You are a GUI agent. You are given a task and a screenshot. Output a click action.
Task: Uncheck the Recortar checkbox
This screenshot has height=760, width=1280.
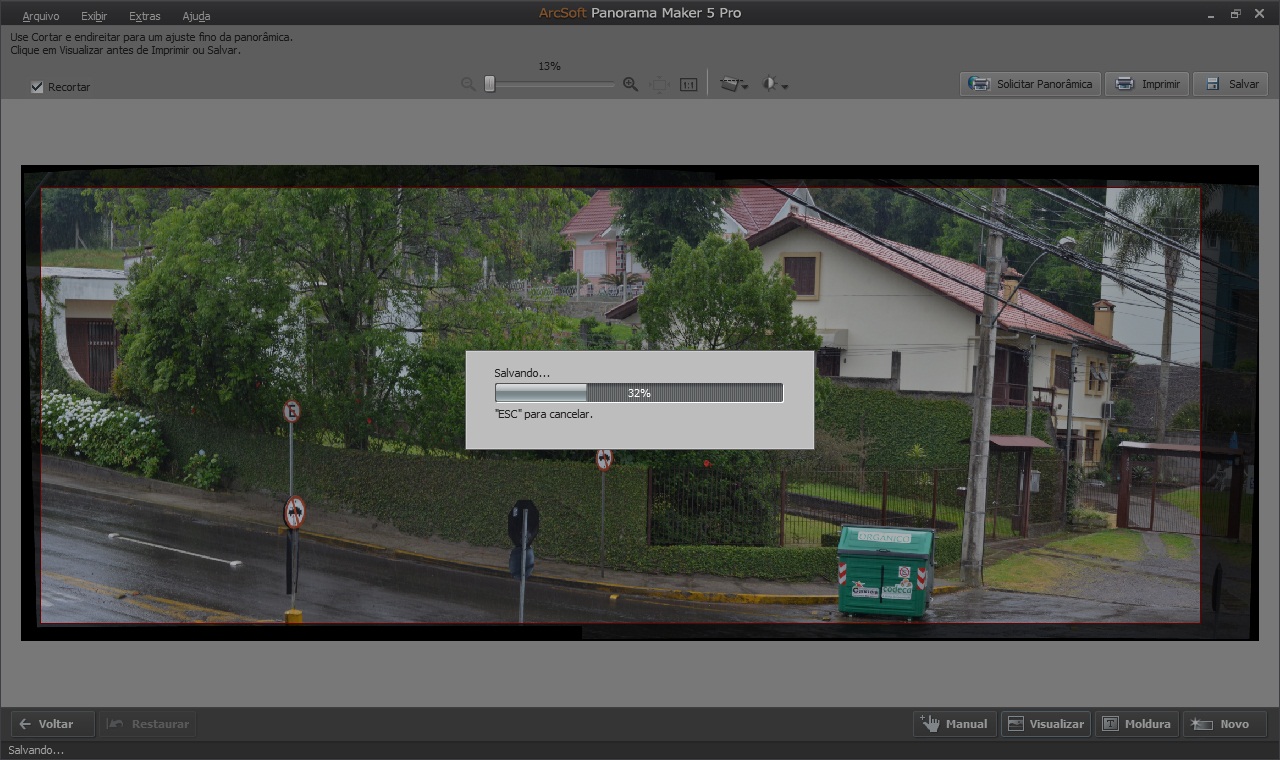click(37, 87)
